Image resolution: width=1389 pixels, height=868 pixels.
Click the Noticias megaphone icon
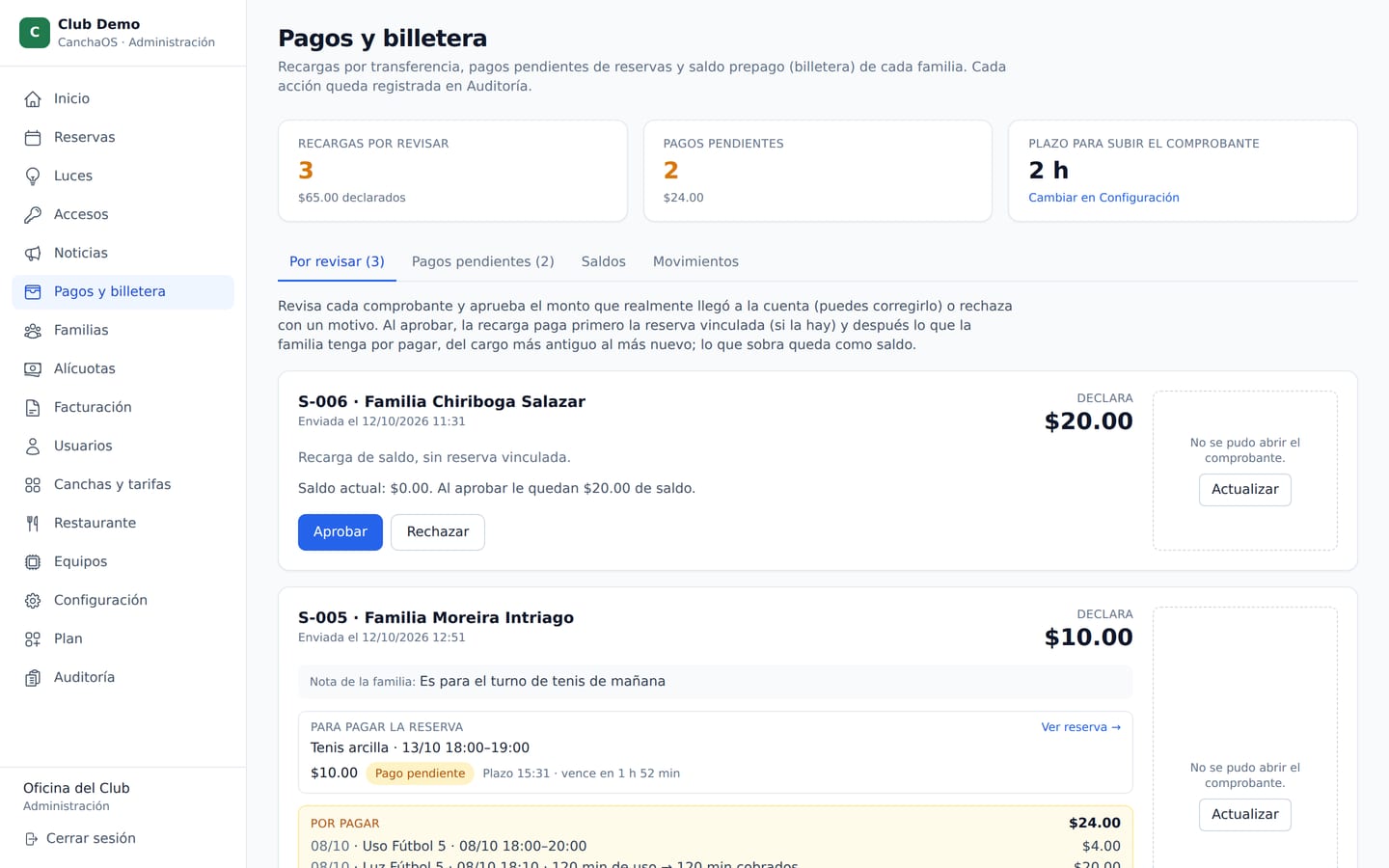[x=33, y=253]
